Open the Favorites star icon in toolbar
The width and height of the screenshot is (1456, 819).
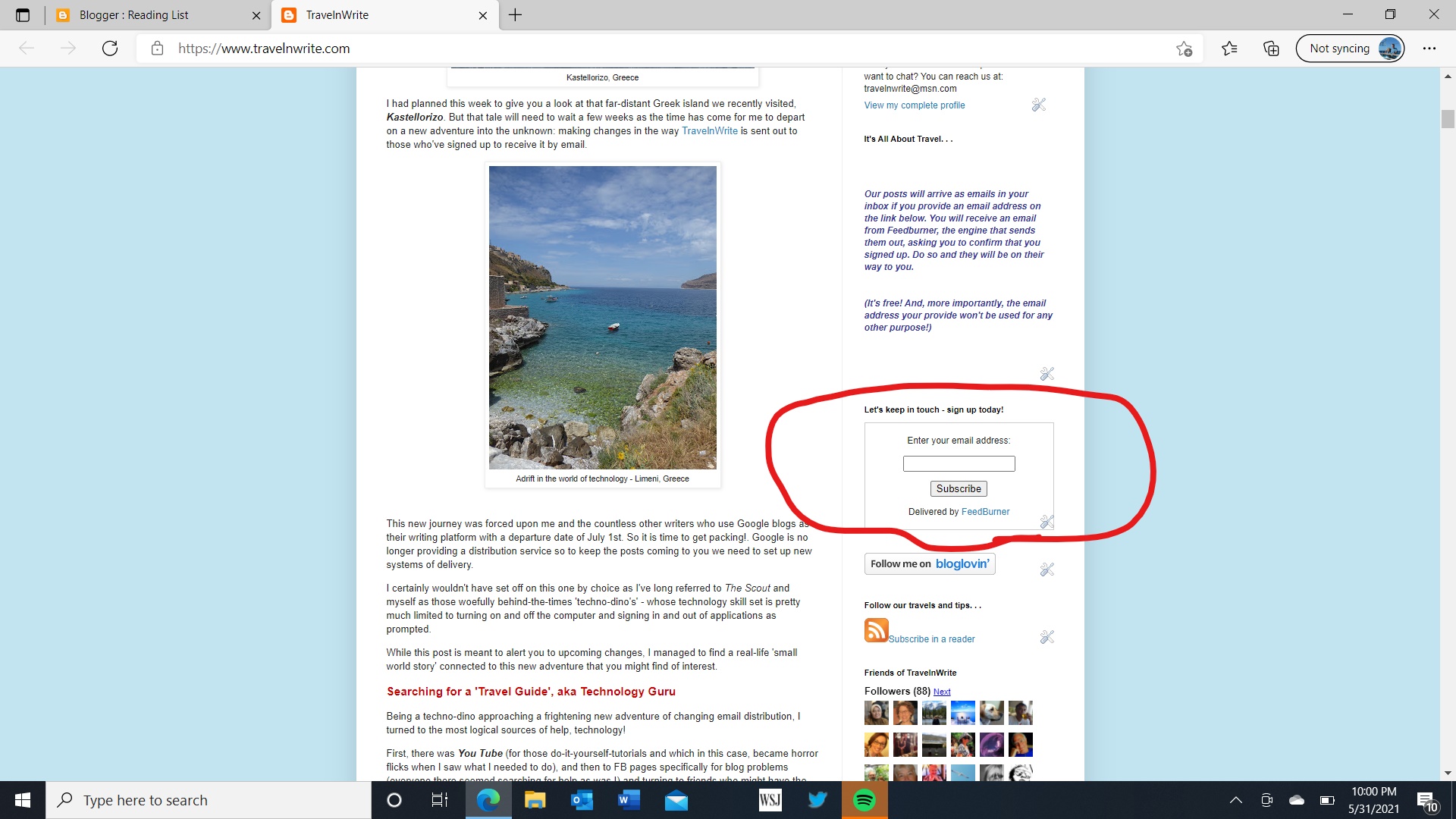1229,49
